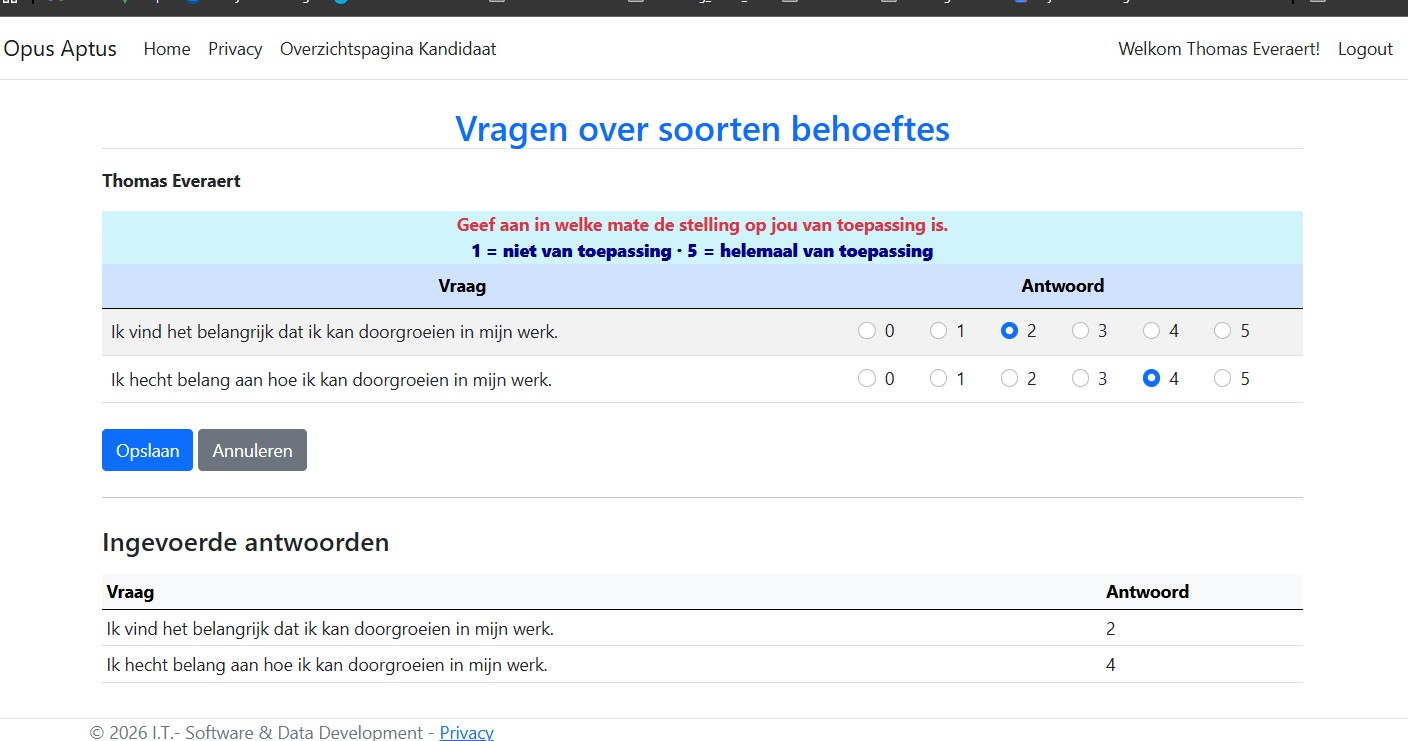This screenshot has width=1408, height=741.
Task: Click the Privacy link in the footer
Action: click(466, 733)
